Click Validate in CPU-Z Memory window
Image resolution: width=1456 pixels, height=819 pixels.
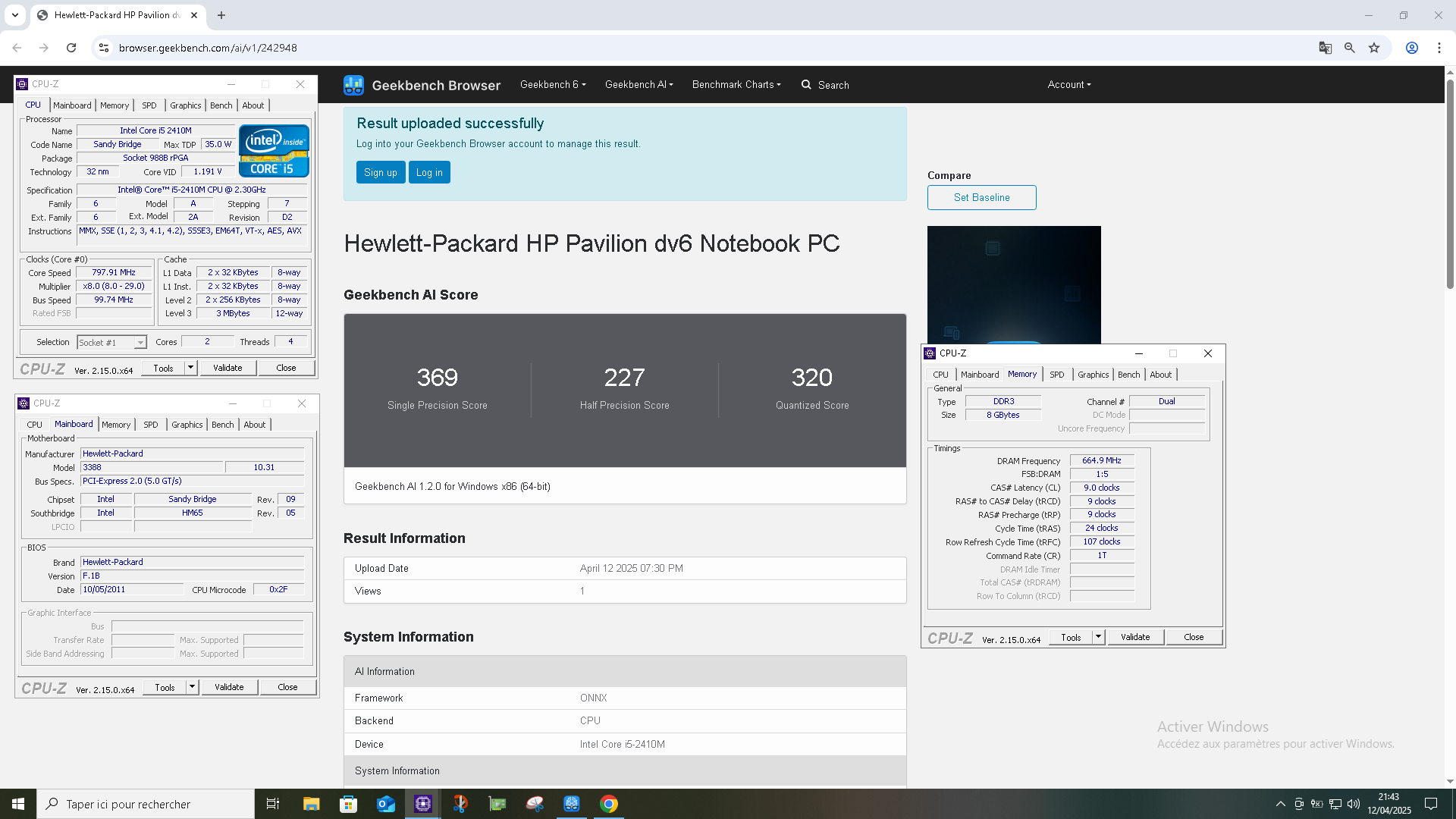click(1135, 637)
